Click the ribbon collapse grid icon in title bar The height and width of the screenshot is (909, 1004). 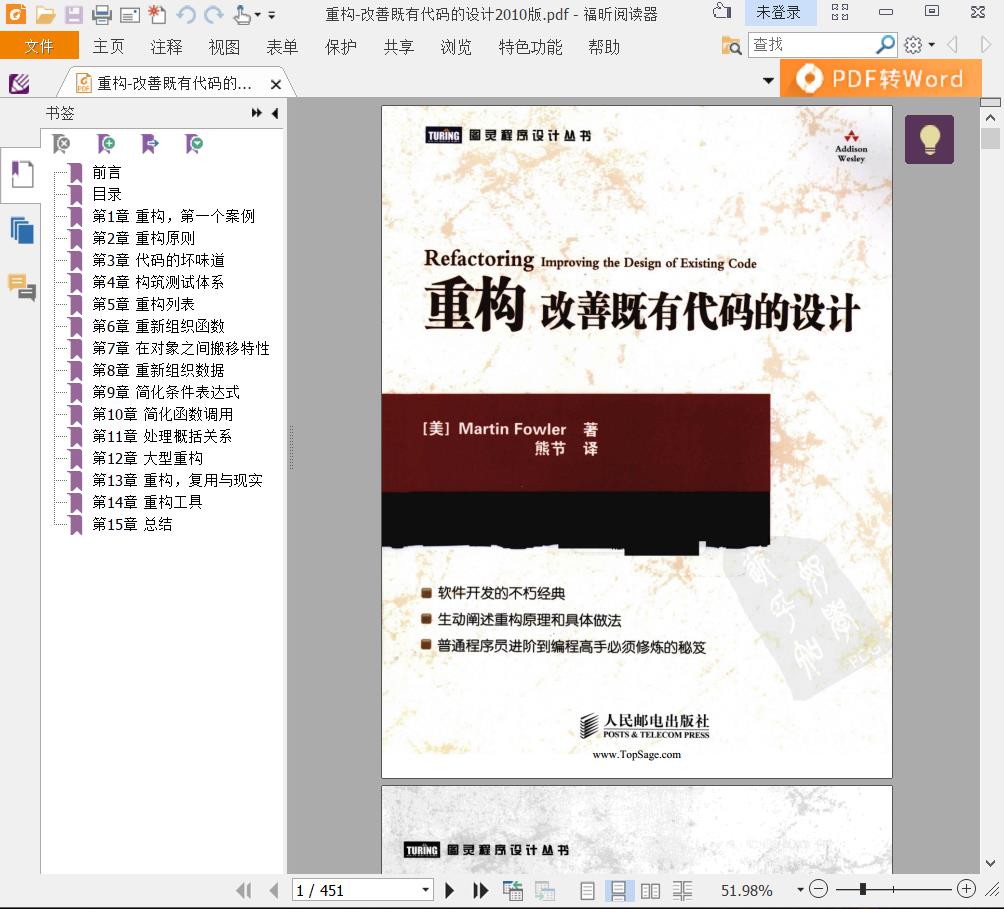pyautogui.click(x=840, y=12)
